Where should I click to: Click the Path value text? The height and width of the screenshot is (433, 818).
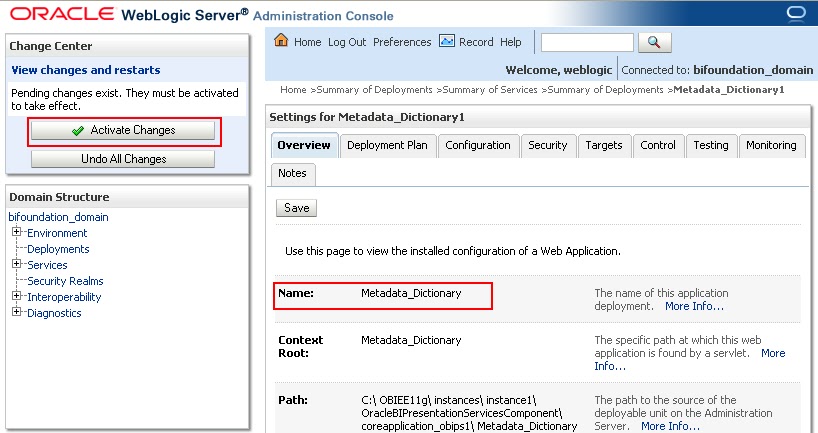pos(469,413)
